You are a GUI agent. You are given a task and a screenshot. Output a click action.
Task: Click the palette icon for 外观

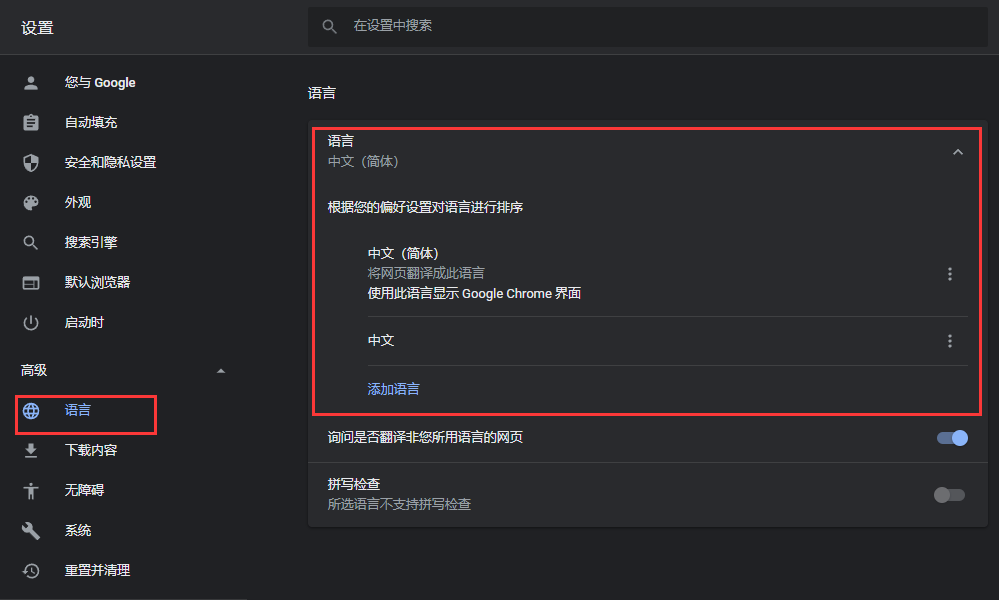pyautogui.click(x=31, y=203)
